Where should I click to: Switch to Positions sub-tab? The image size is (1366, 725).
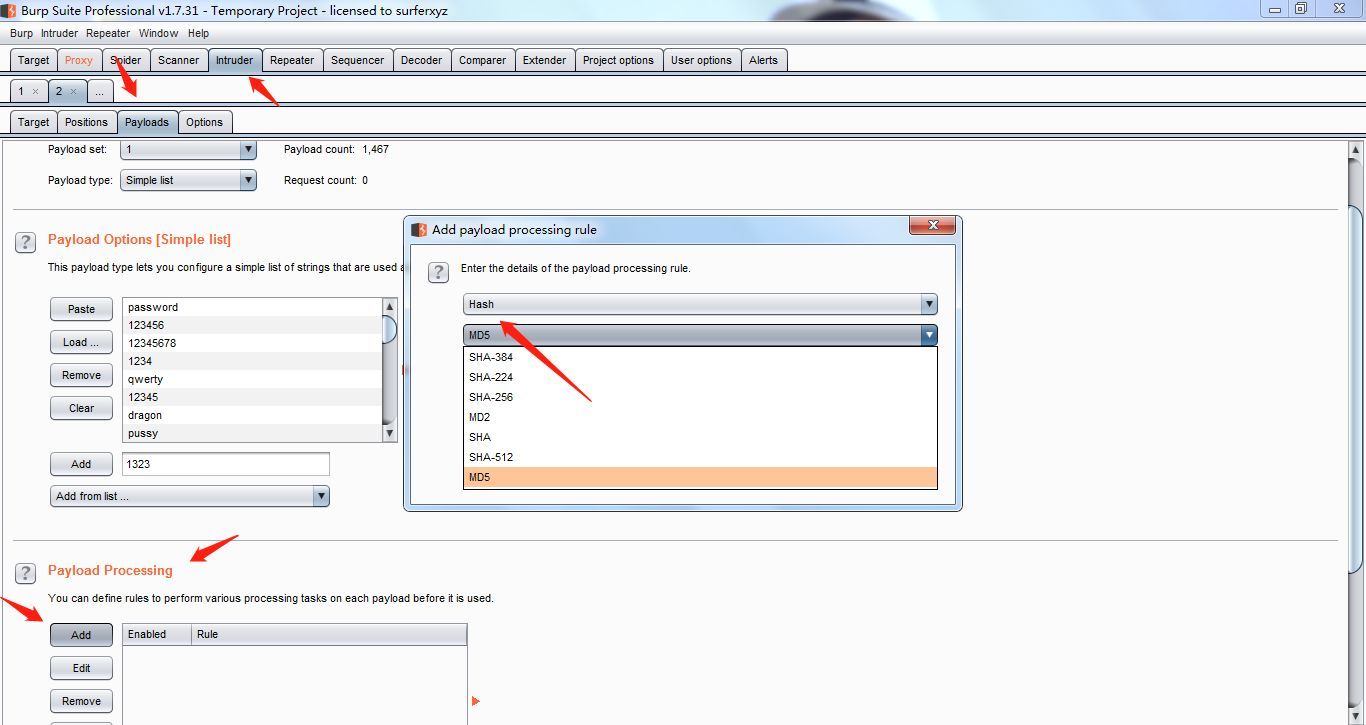tap(86, 122)
